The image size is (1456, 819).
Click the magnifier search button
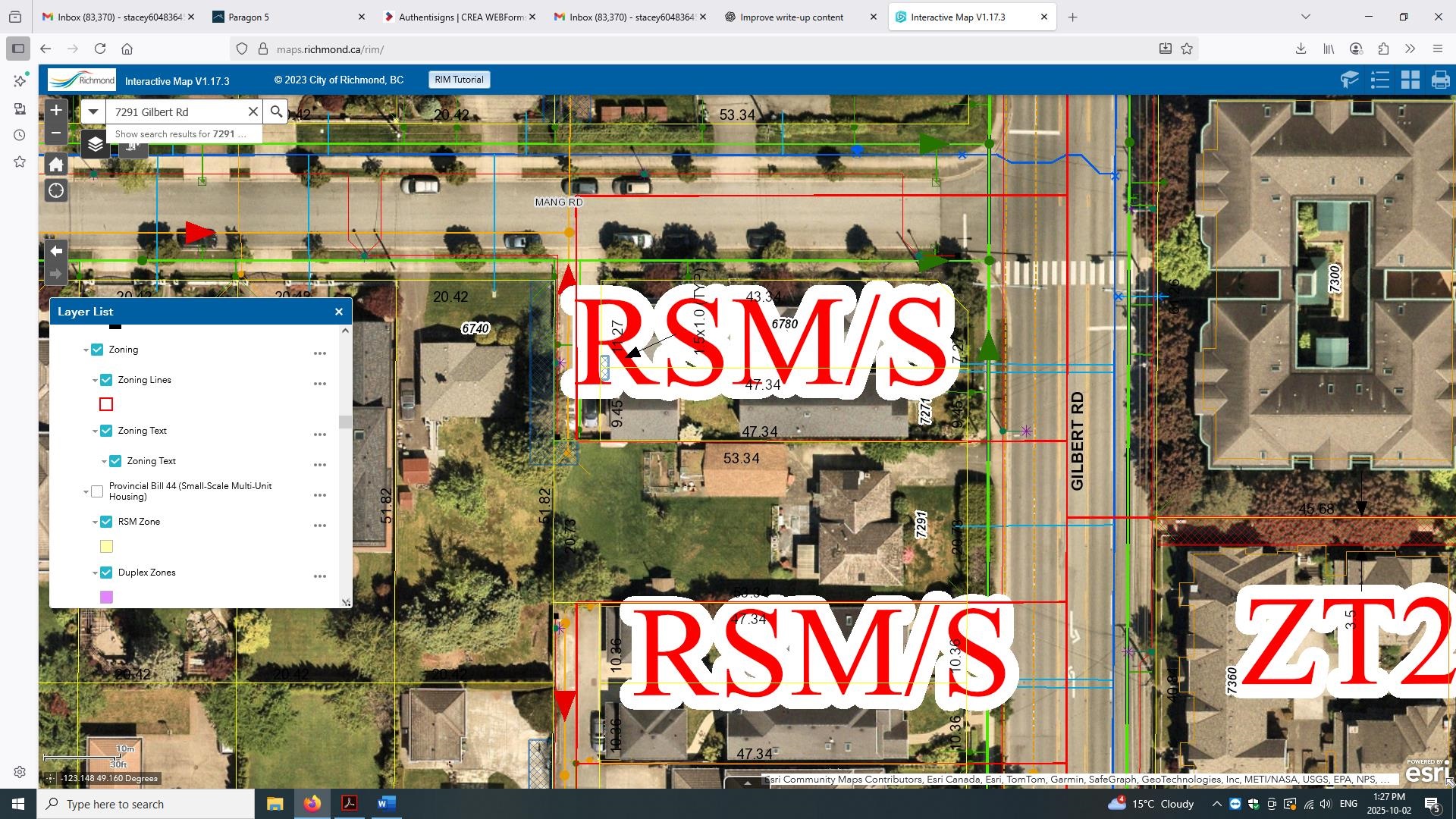tap(276, 111)
